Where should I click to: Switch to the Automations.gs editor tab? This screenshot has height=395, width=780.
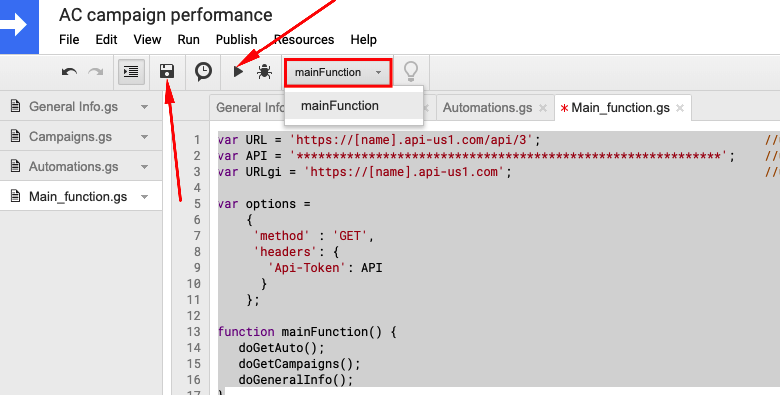[x=488, y=107]
